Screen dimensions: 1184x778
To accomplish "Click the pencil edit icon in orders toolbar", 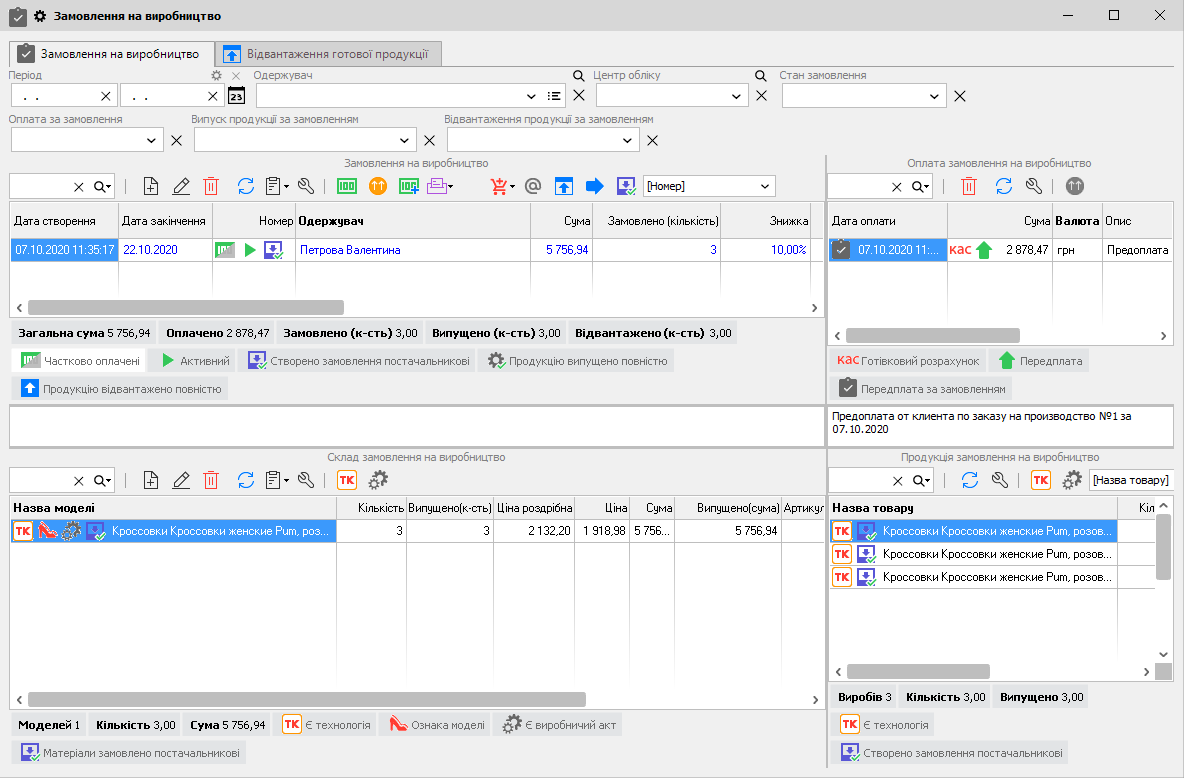I will pyautogui.click(x=181, y=186).
